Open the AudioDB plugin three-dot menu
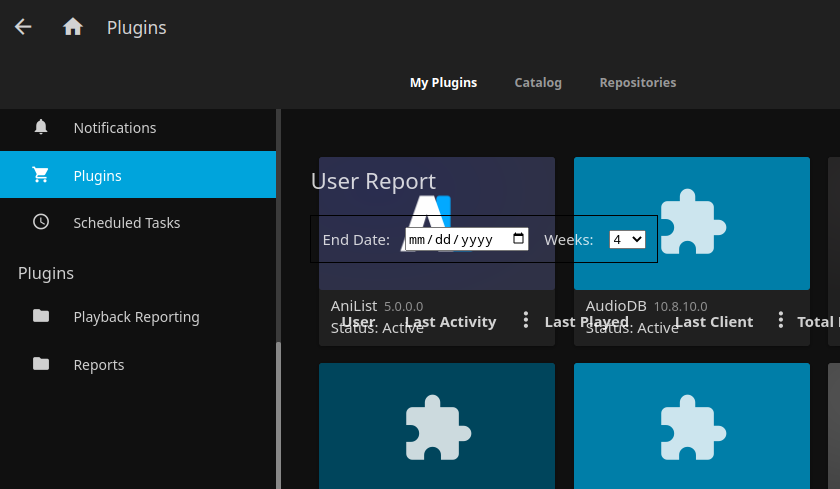The height and width of the screenshot is (489, 840). pyautogui.click(x=780, y=320)
